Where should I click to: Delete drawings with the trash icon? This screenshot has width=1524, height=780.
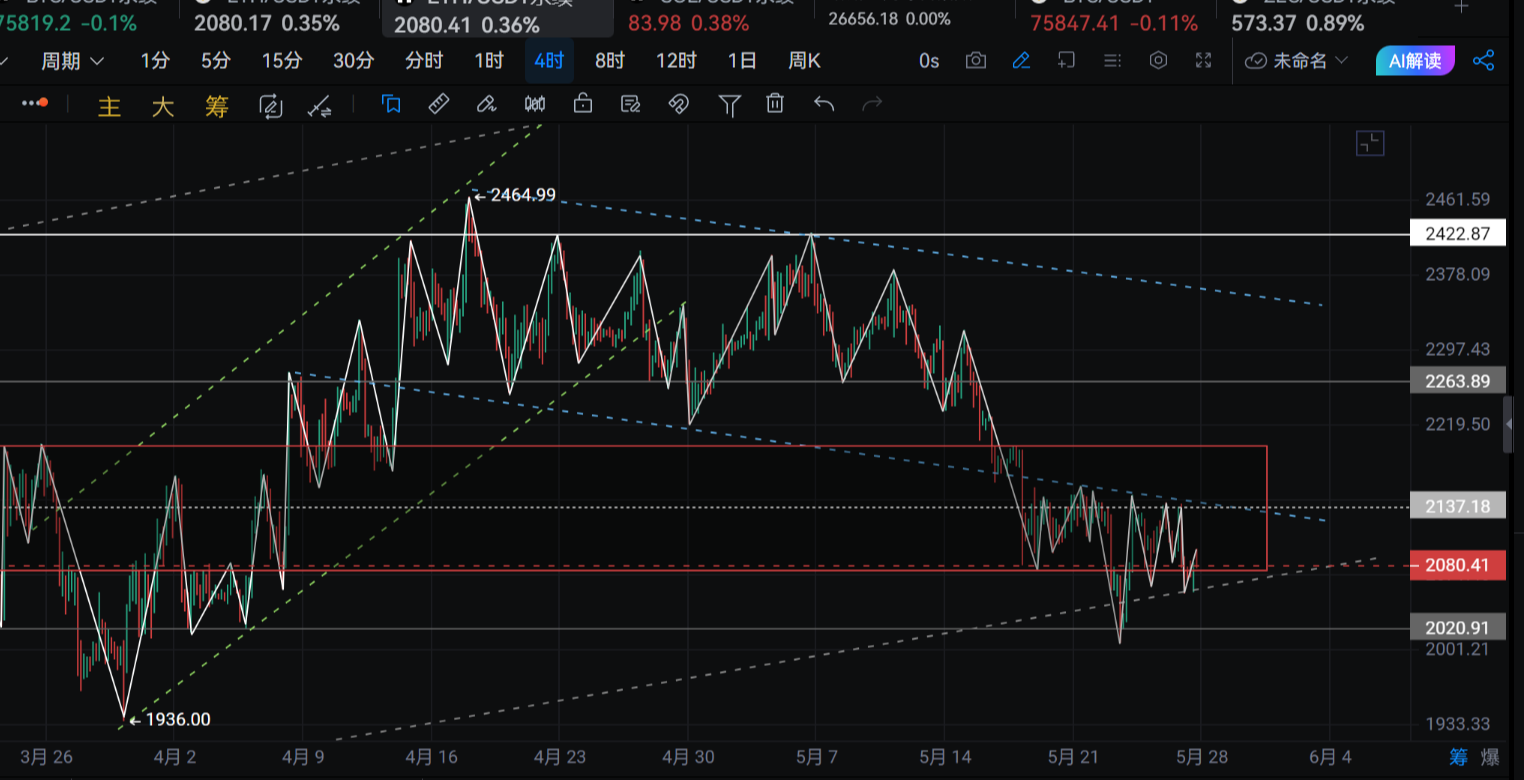(775, 104)
